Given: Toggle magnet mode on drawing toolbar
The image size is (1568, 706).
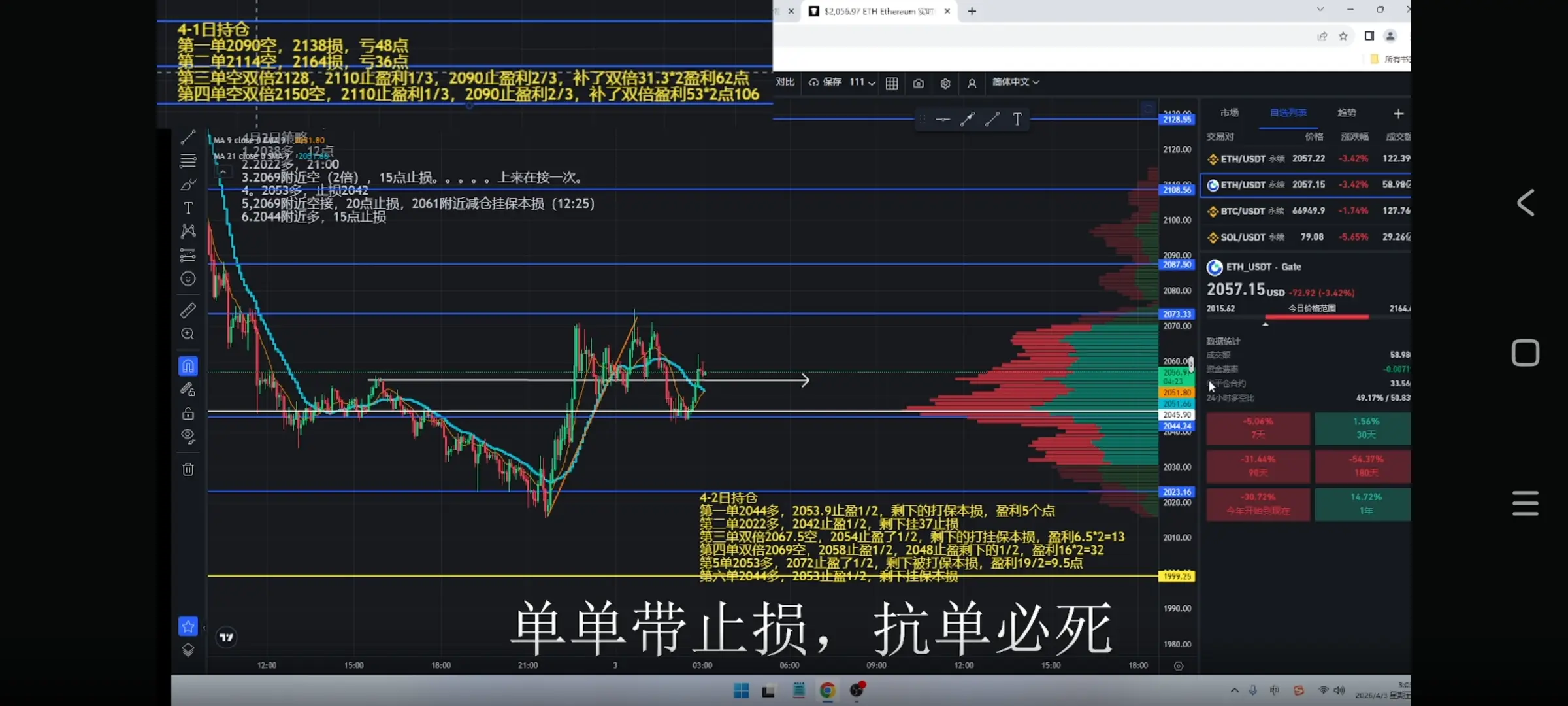Looking at the screenshot, I should (x=188, y=365).
